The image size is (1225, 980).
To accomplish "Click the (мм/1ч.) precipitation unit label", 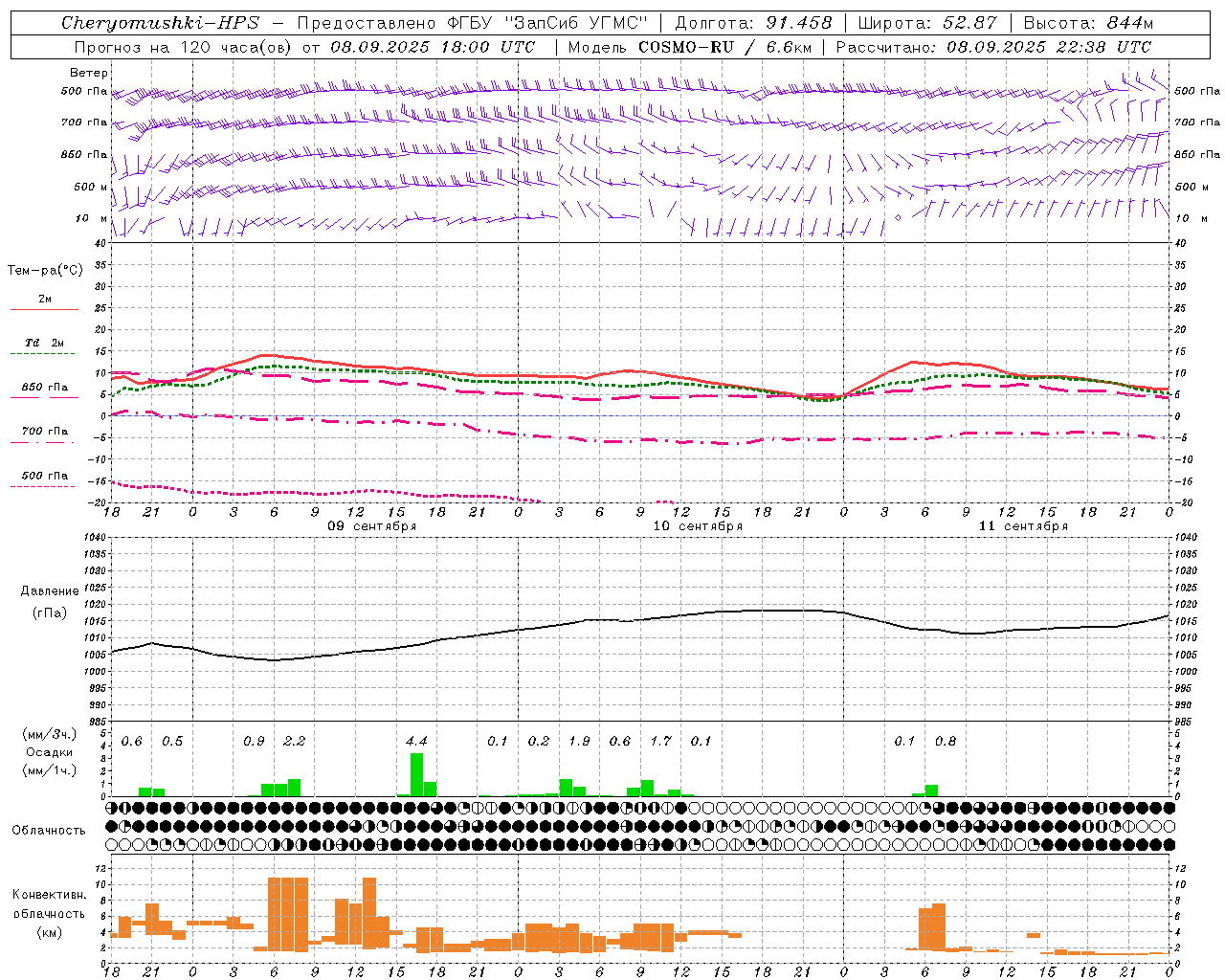I will [x=48, y=770].
